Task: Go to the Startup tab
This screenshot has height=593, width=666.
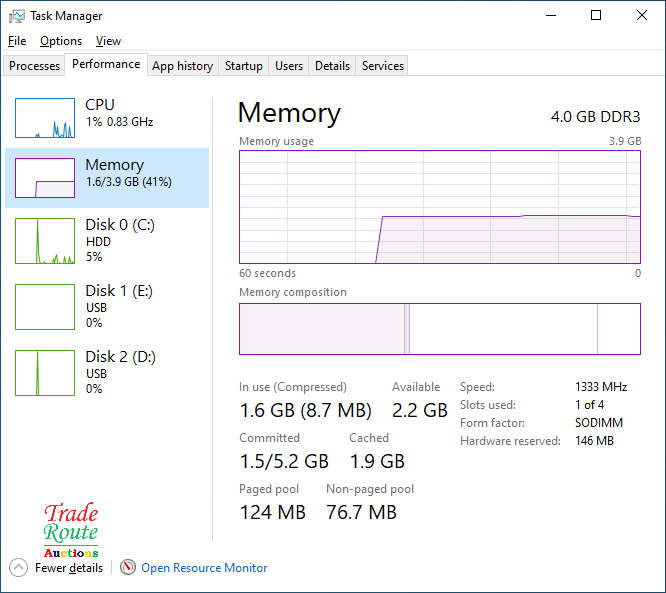Action: pyautogui.click(x=244, y=66)
